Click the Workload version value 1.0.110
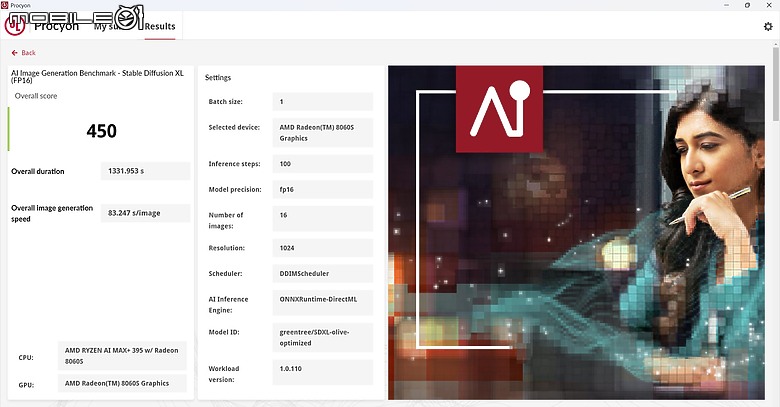This screenshot has height=407, width=780. (322, 372)
